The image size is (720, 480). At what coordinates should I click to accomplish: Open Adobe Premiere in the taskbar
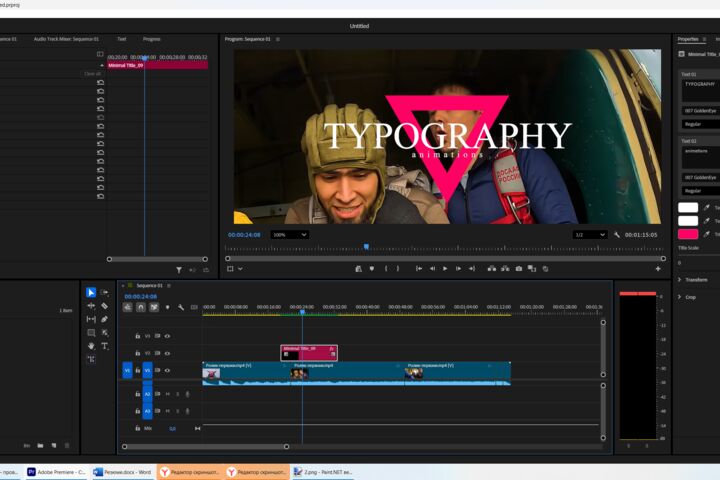pos(56,472)
